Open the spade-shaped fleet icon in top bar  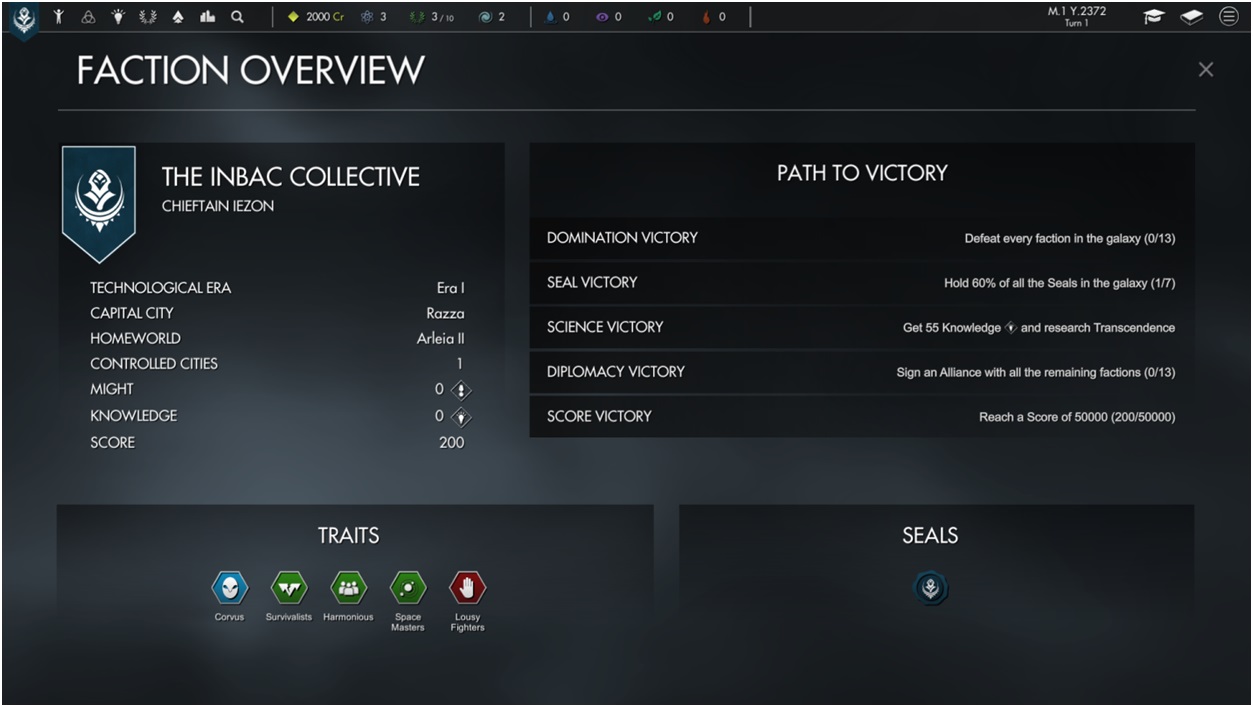click(x=178, y=17)
